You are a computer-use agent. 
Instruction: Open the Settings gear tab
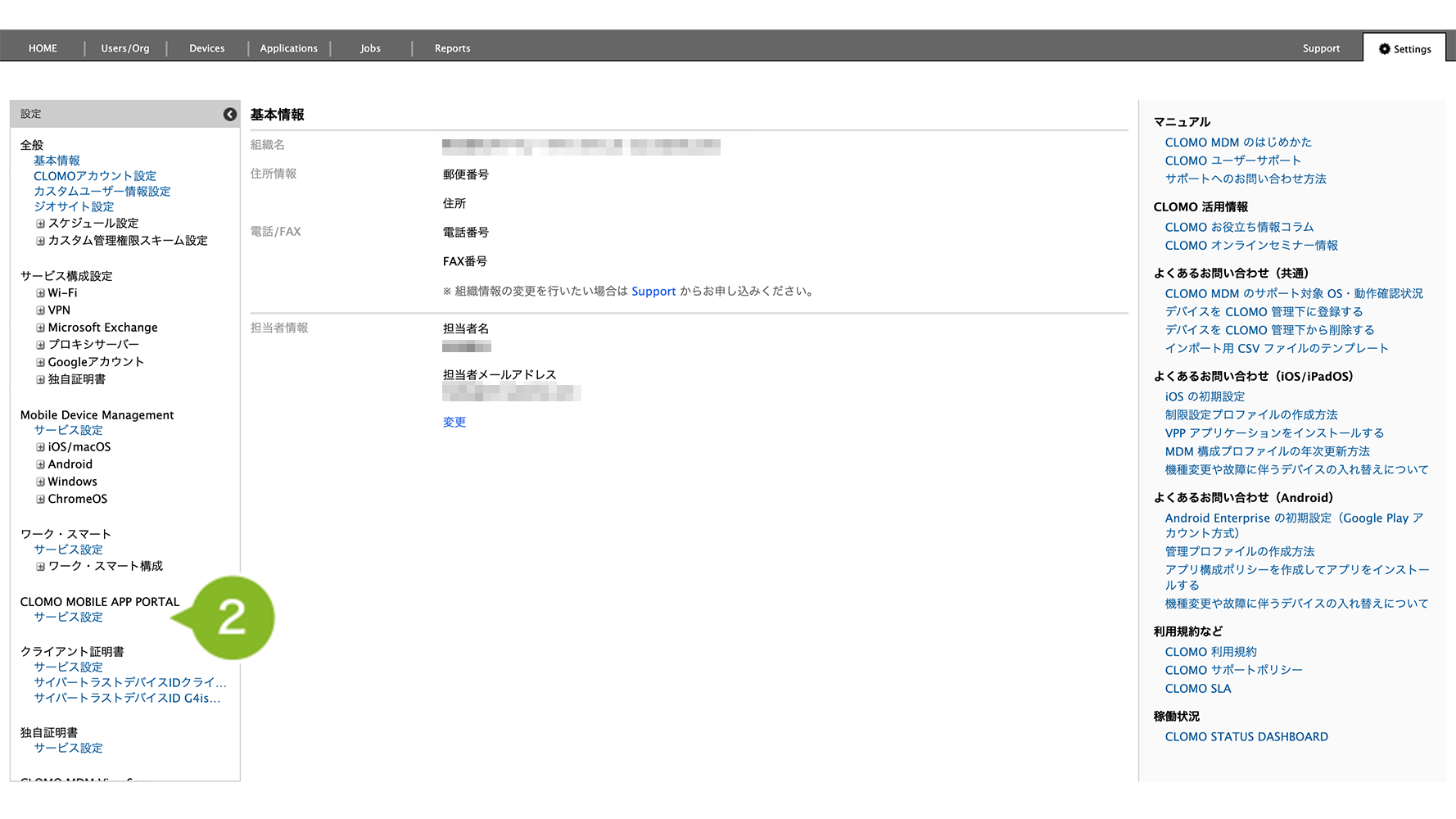[1404, 49]
